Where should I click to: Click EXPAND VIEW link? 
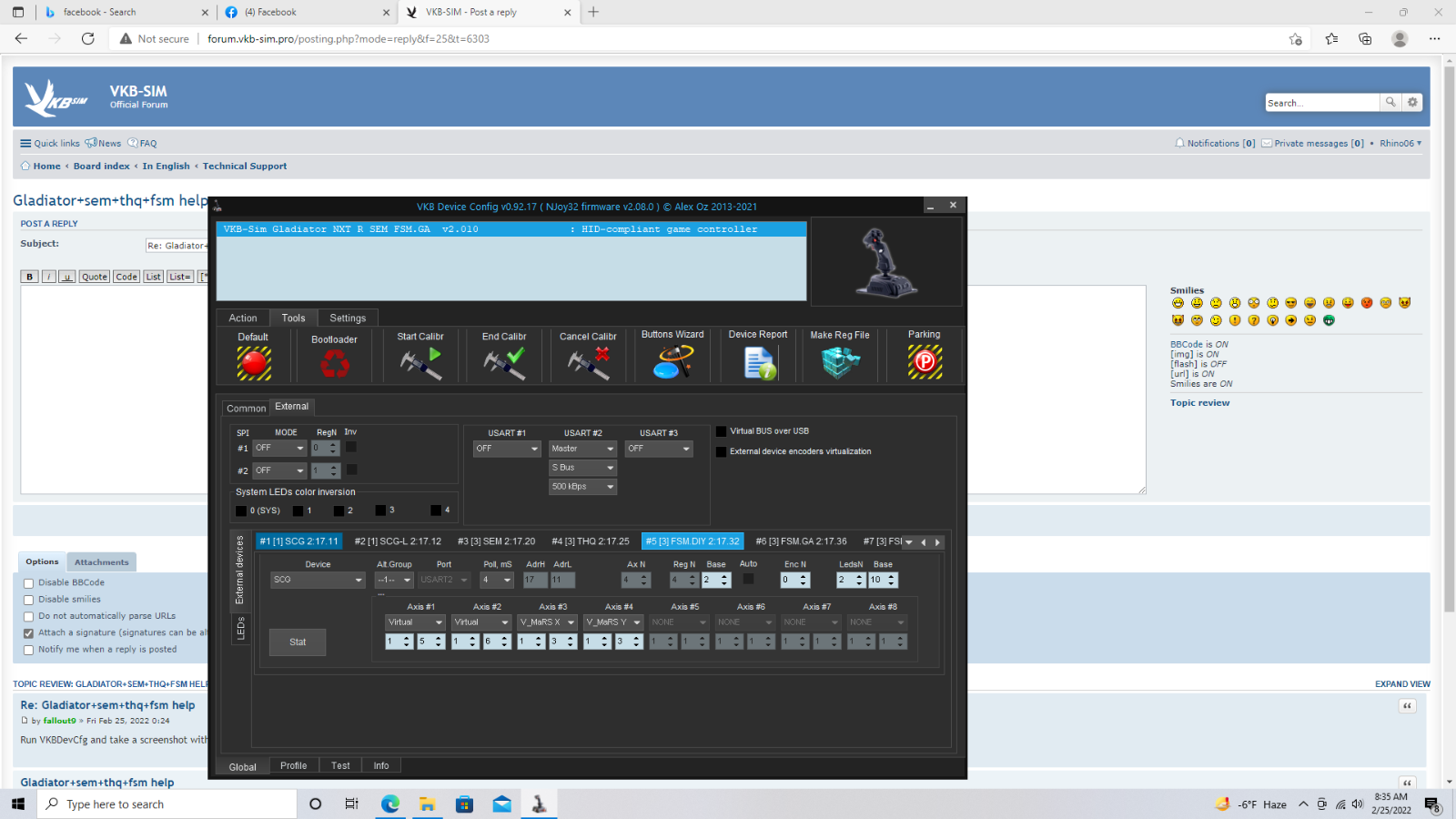1402,684
